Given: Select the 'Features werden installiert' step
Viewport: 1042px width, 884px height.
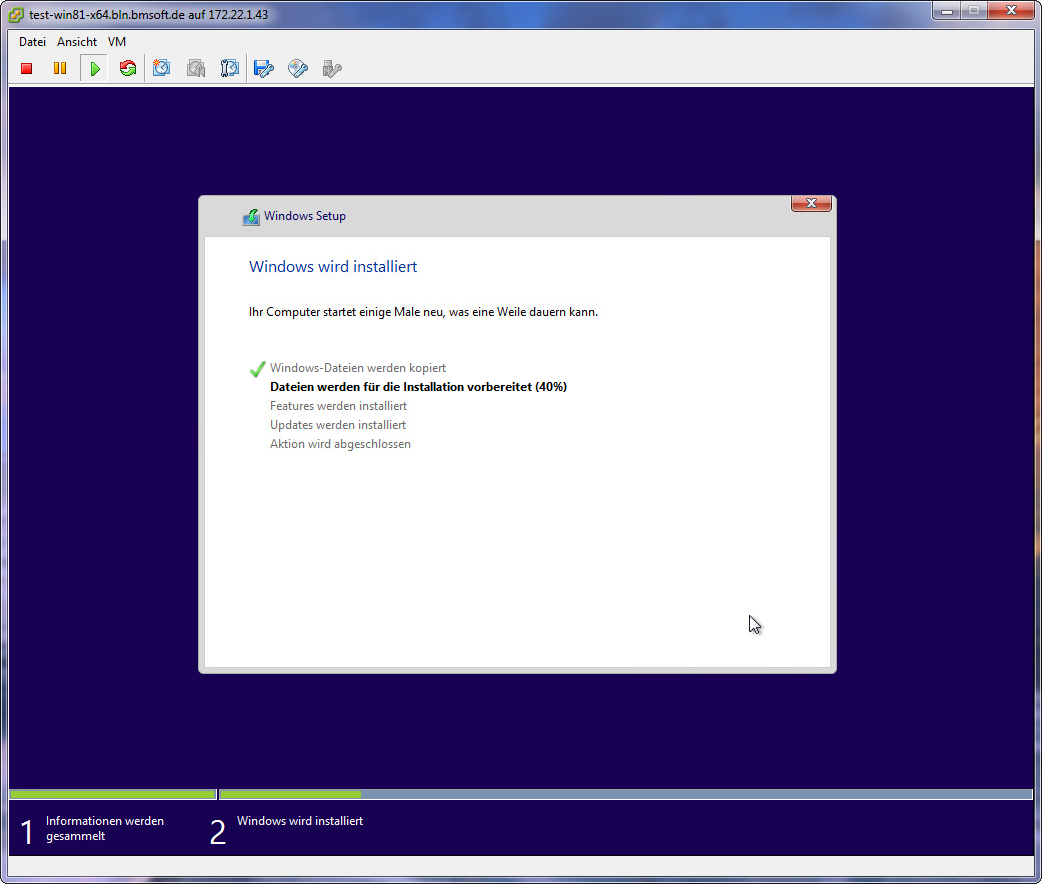Looking at the screenshot, I should [338, 405].
